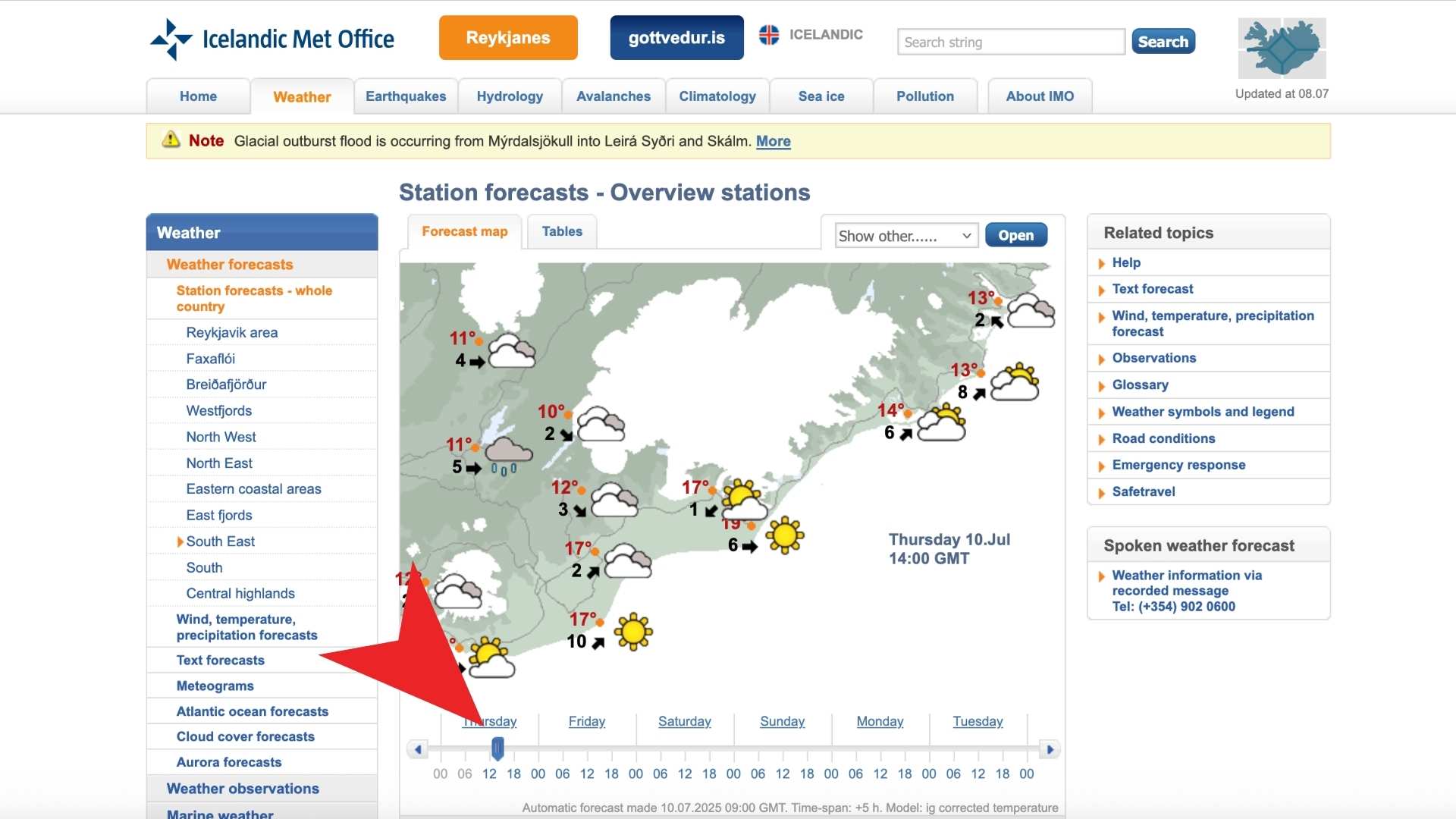Viewport: 1456px width, 819px height.
Task: Open the Earthquakes section
Action: coord(405,96)
